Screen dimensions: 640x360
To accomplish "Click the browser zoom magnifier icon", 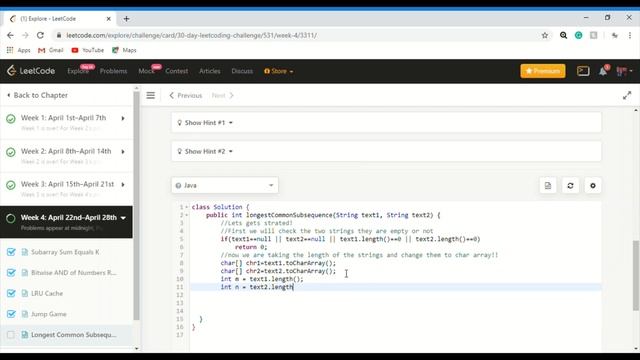I will tap(563, 36).
